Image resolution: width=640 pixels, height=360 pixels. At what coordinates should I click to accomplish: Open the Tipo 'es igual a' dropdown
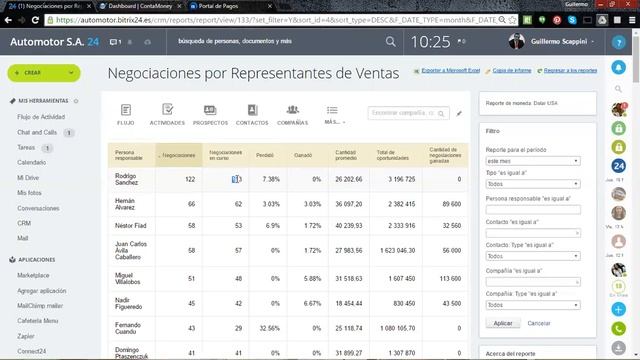pos(533,184)
